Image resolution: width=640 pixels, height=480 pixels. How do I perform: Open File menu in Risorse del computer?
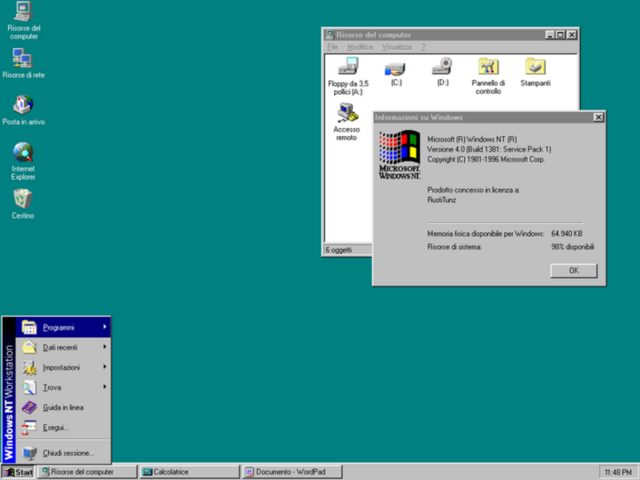pos(332,47)
